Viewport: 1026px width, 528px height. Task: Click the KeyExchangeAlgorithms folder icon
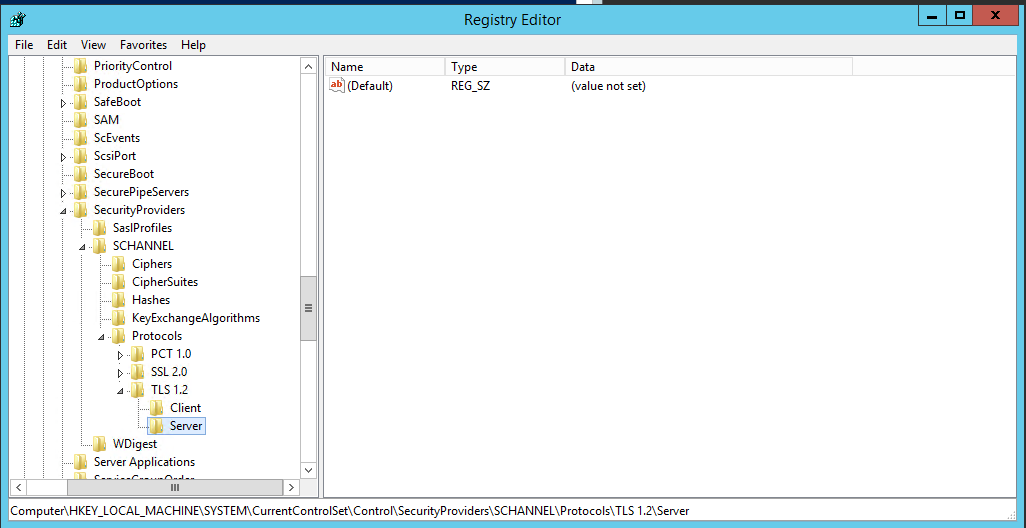pyautogui.click(x=120, y=318)
